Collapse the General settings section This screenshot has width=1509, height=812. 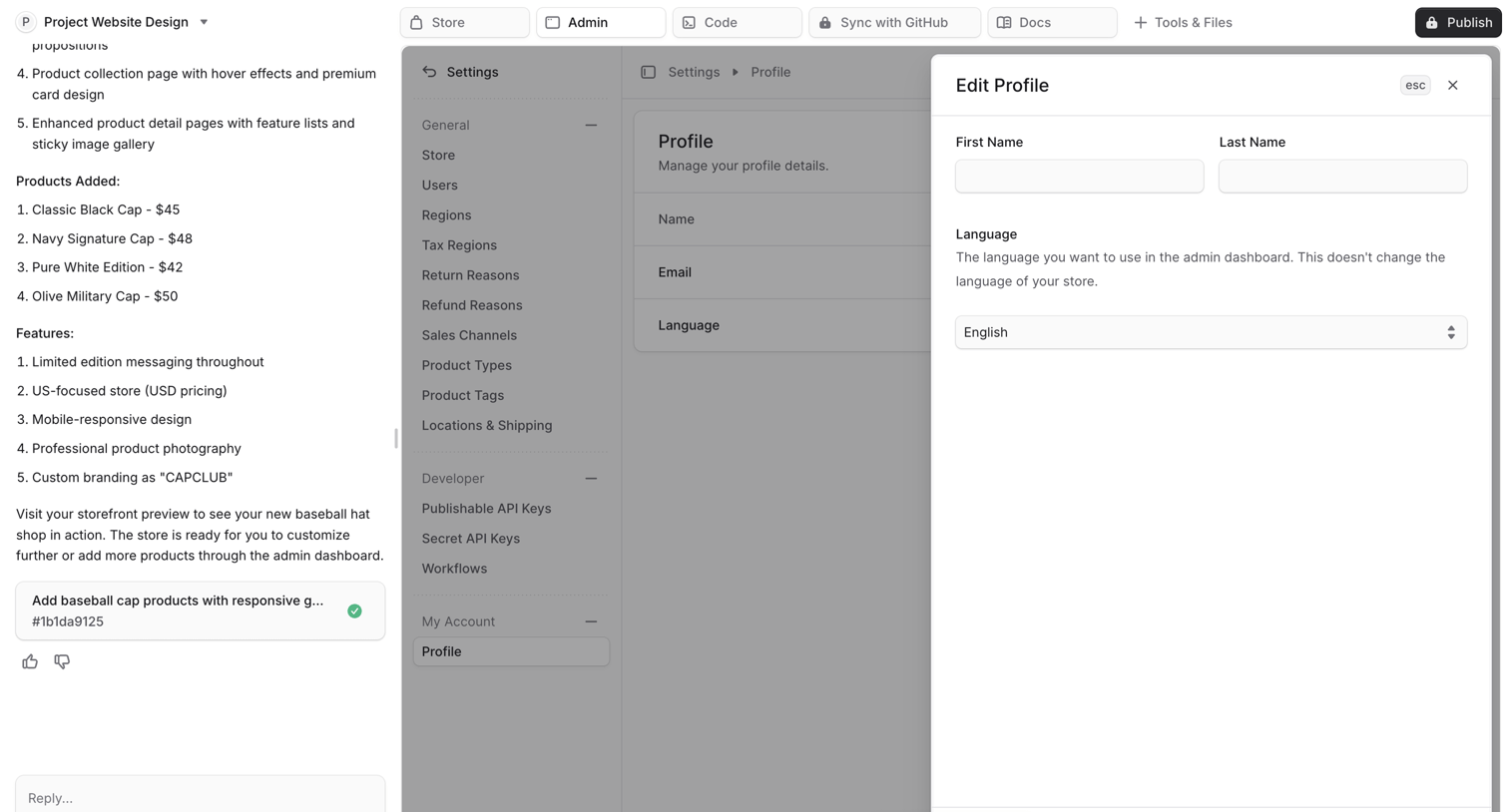coord(591,125)
